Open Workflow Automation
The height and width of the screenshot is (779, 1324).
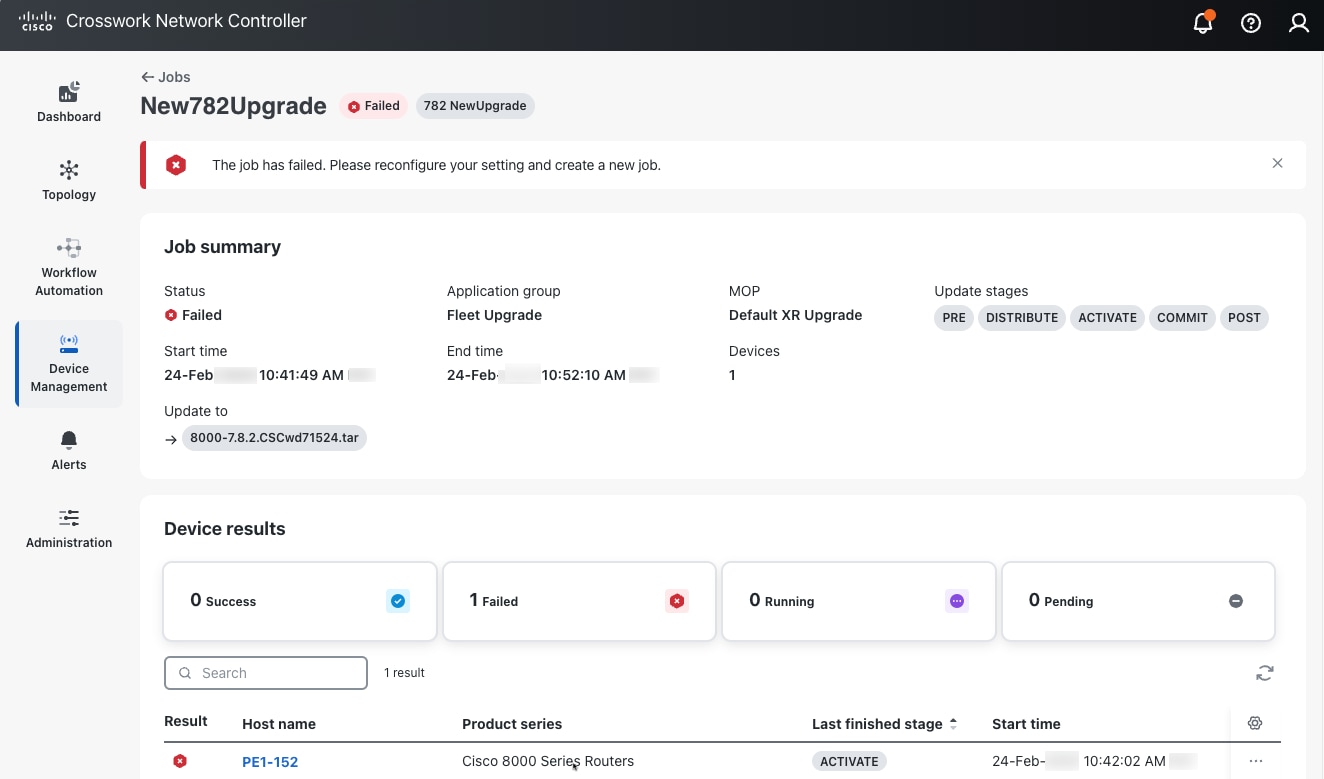tap(68, 265)
